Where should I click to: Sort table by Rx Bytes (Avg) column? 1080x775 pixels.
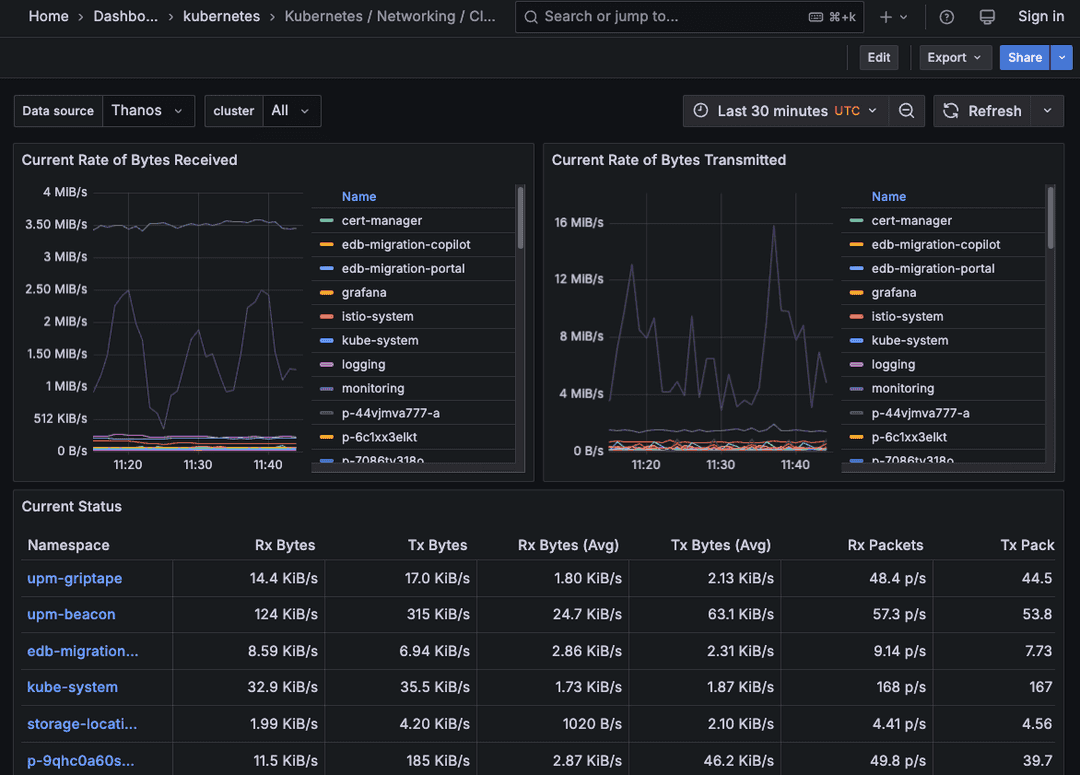pos(568,545)
